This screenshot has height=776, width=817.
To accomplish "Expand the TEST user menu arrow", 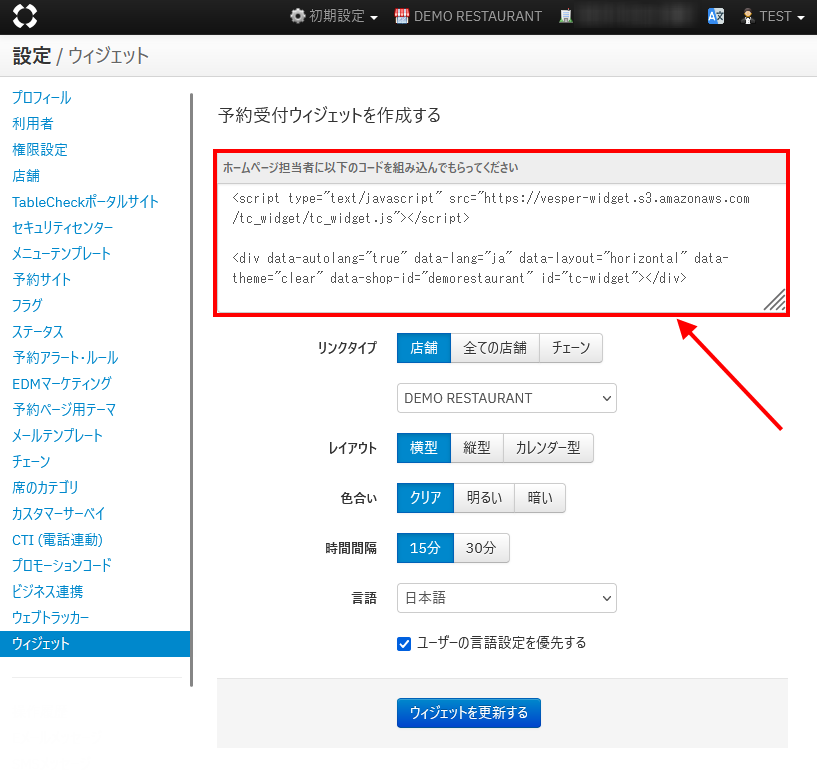I will 801,17.
